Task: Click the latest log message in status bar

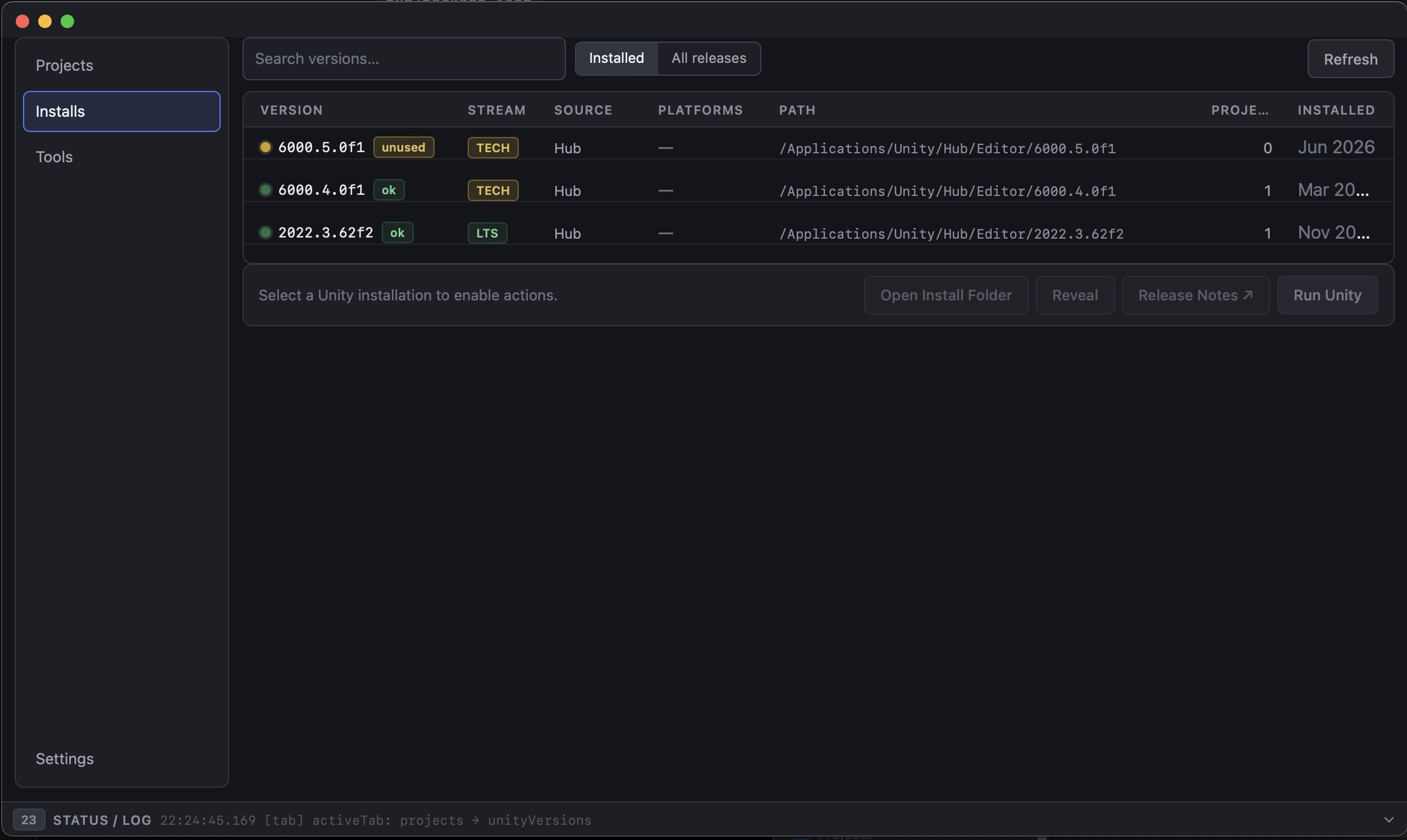Action: (x=376, y=820)
